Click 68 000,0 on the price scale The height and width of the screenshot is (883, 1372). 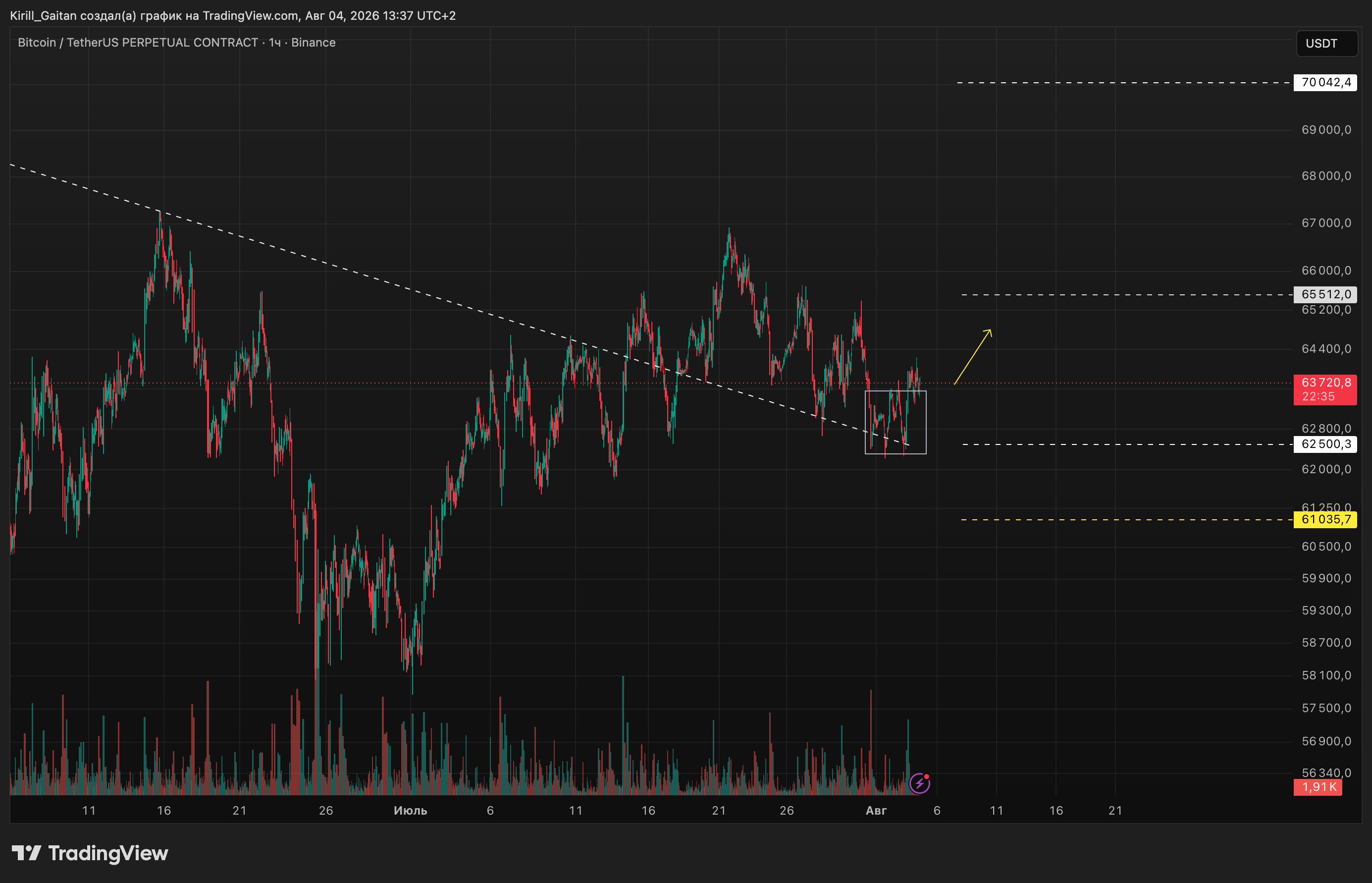[x=1326, y=176]
